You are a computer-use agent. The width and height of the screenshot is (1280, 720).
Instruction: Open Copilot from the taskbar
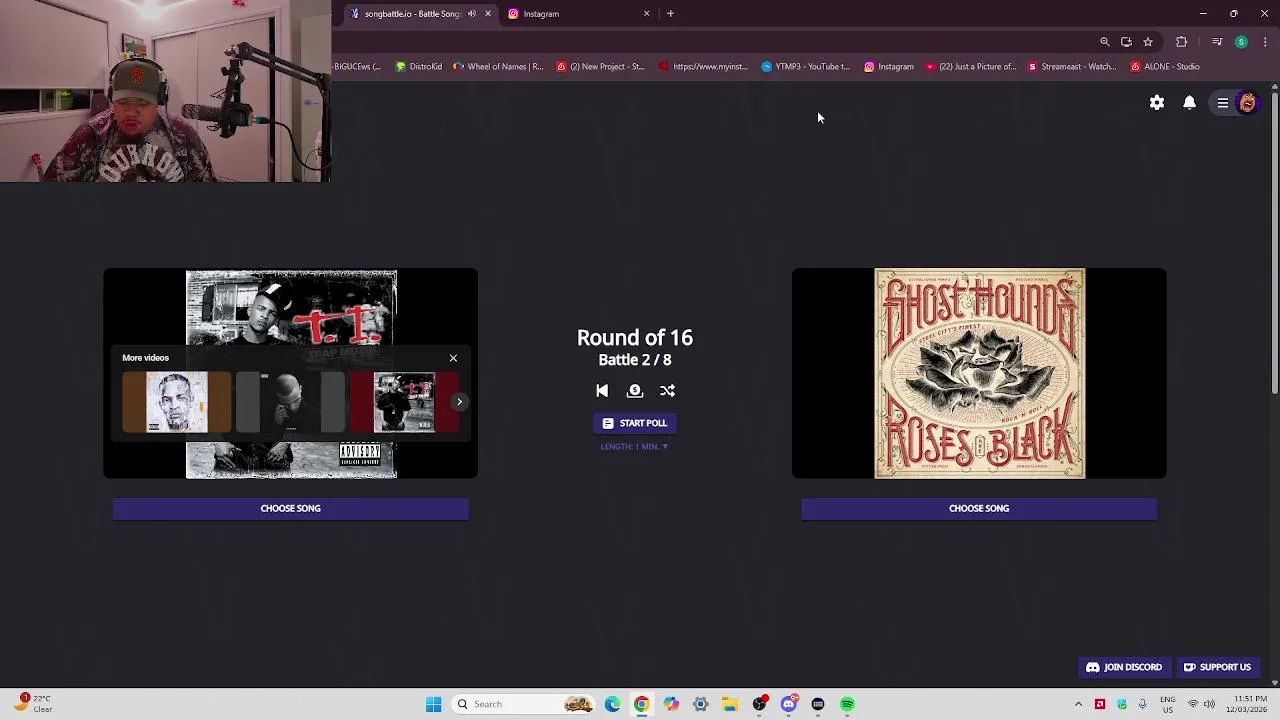671,704
